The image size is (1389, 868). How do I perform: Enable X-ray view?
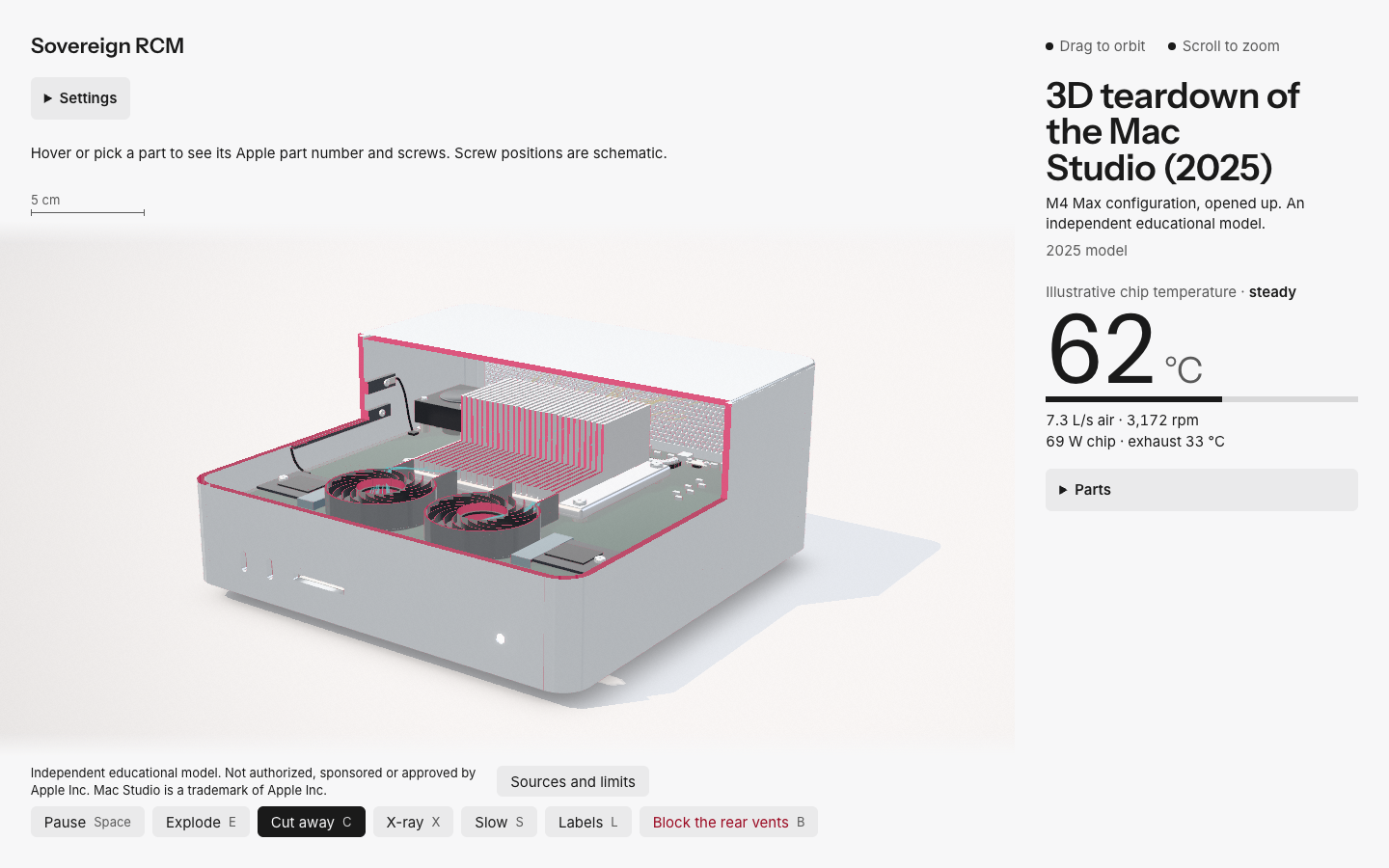tap(413, 822)
